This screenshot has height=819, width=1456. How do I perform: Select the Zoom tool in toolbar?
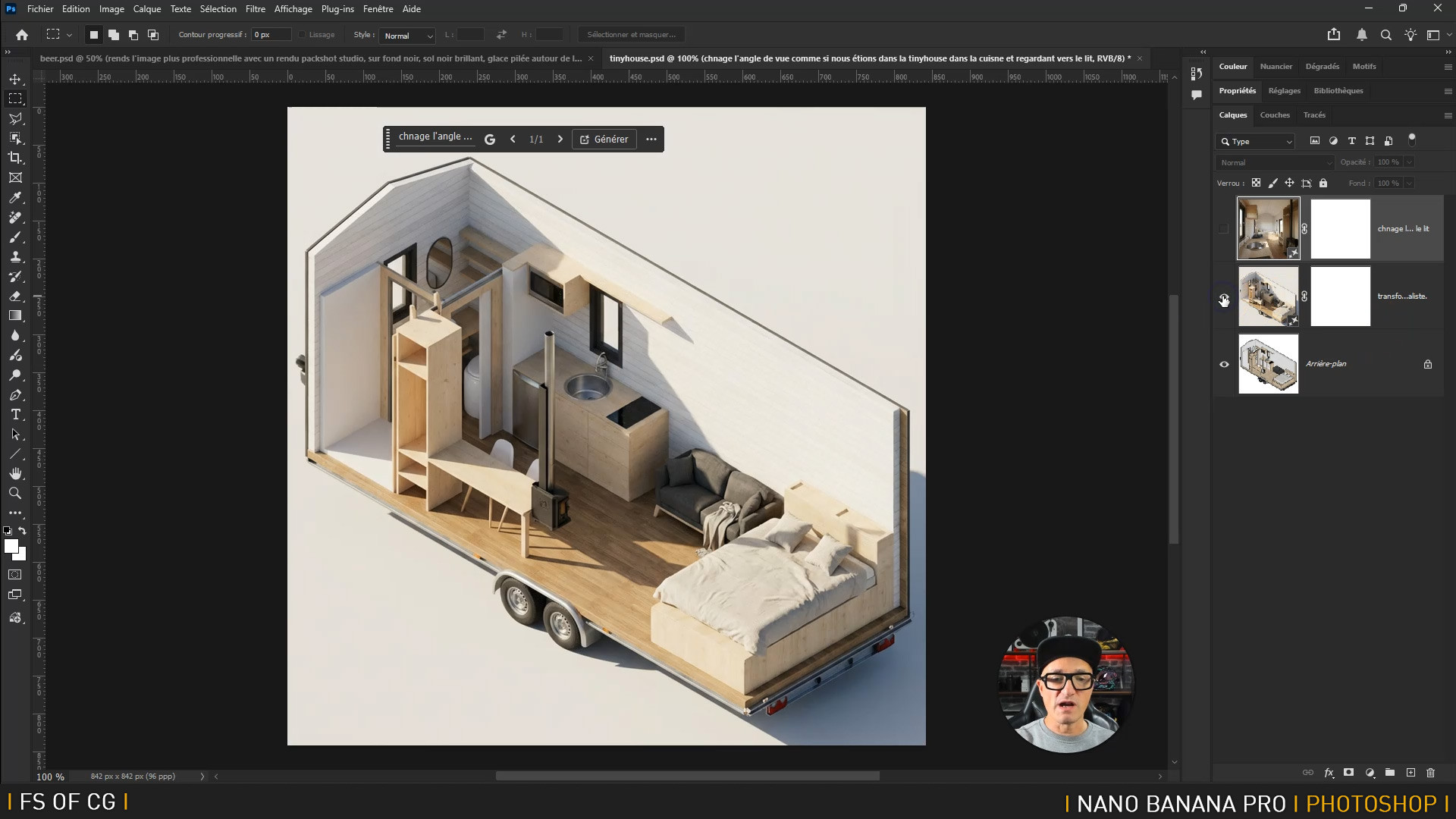click(x=15, y=494)
